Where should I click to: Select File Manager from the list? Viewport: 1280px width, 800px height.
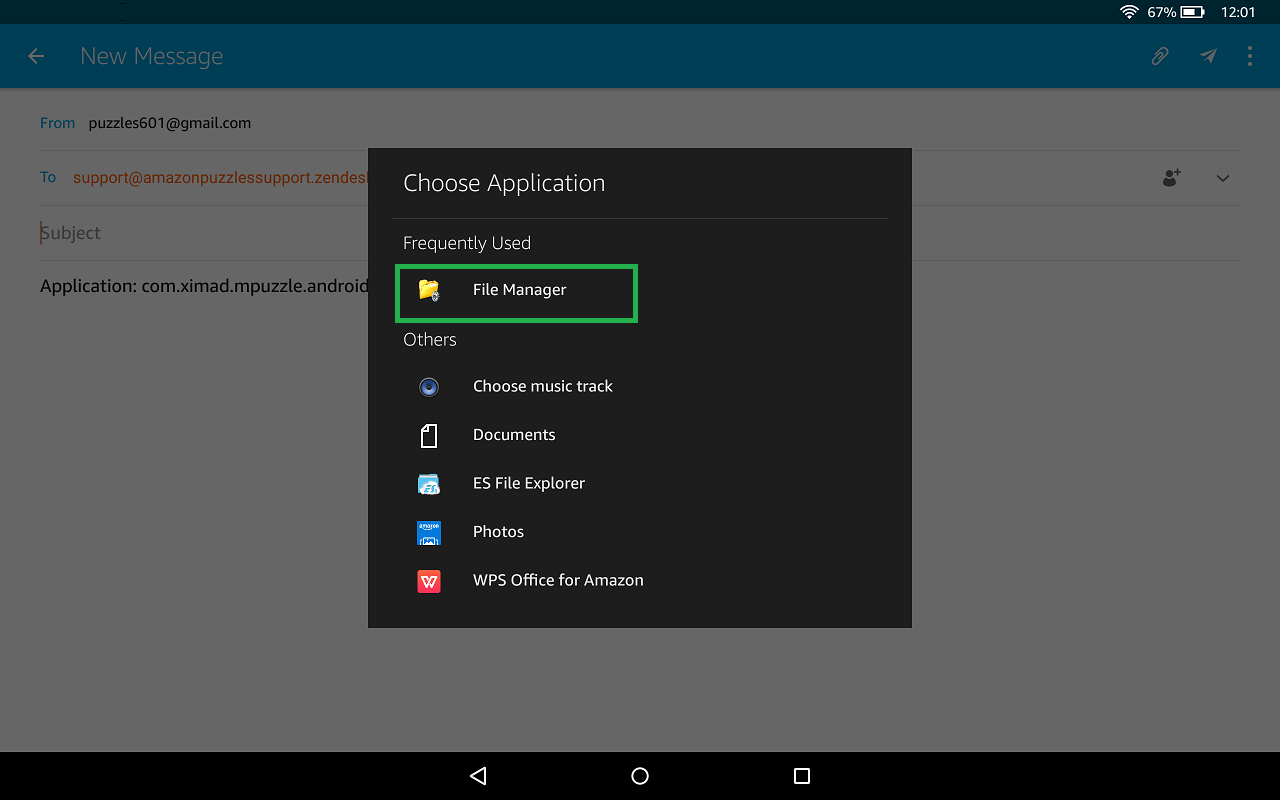click(x=519, y=290)
